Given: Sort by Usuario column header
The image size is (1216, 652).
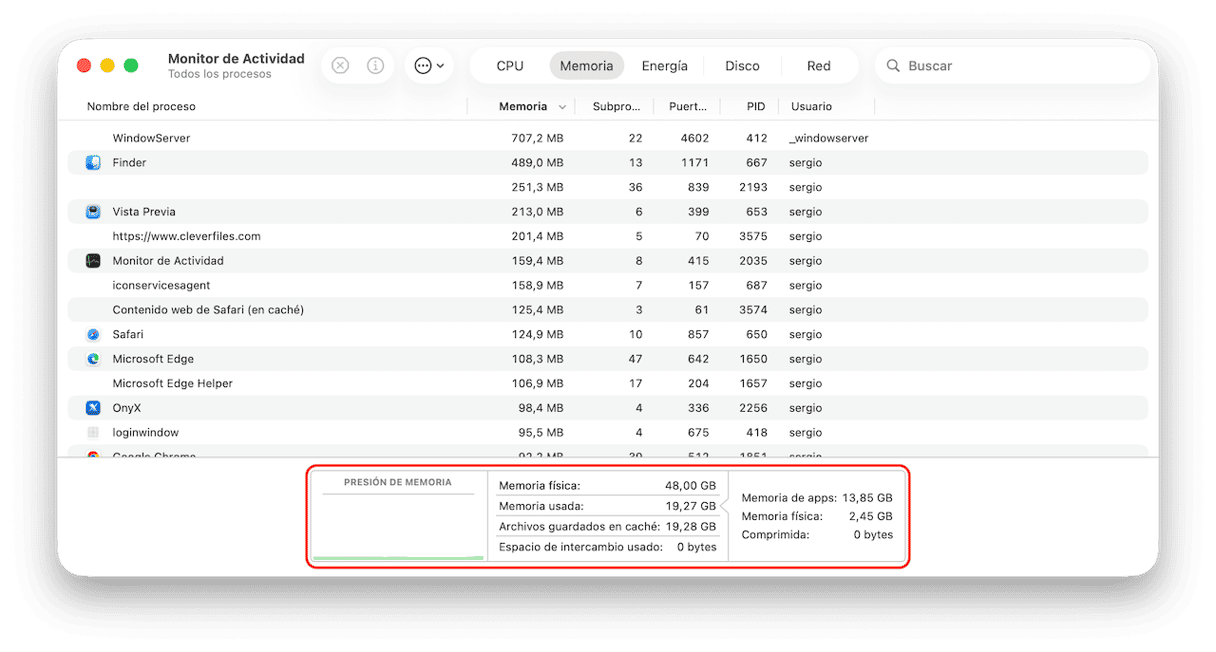Looking at the screenshot, I should [811, 106].
